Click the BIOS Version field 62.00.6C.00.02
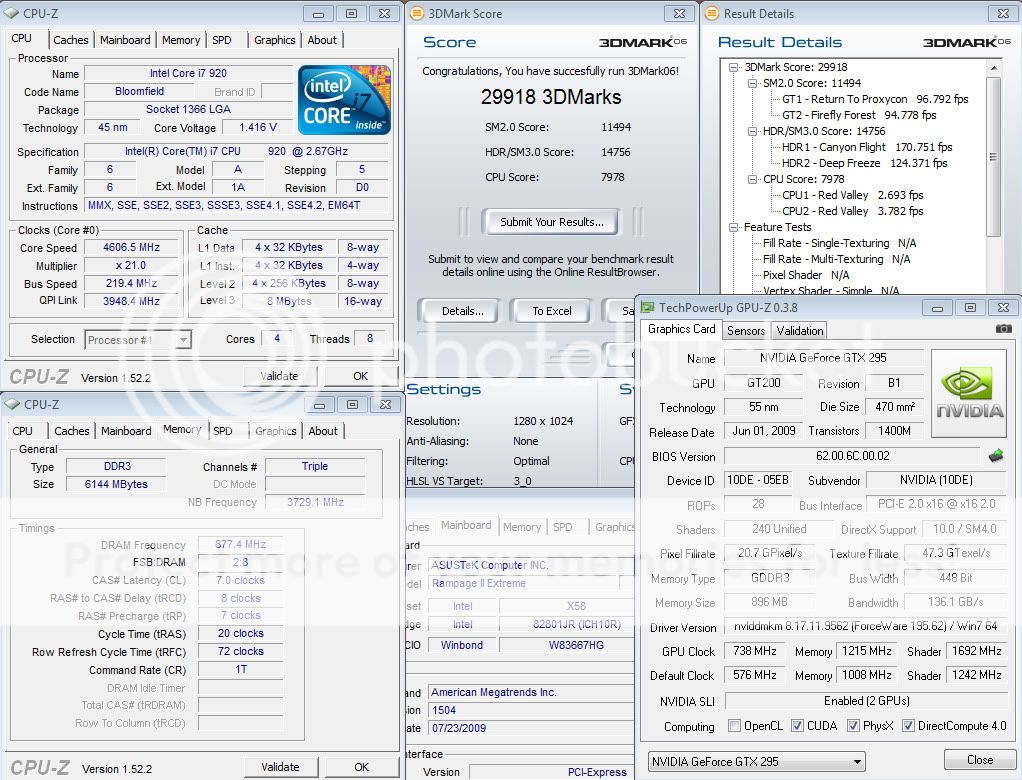Screen dimensions: 1022x780 853,456
